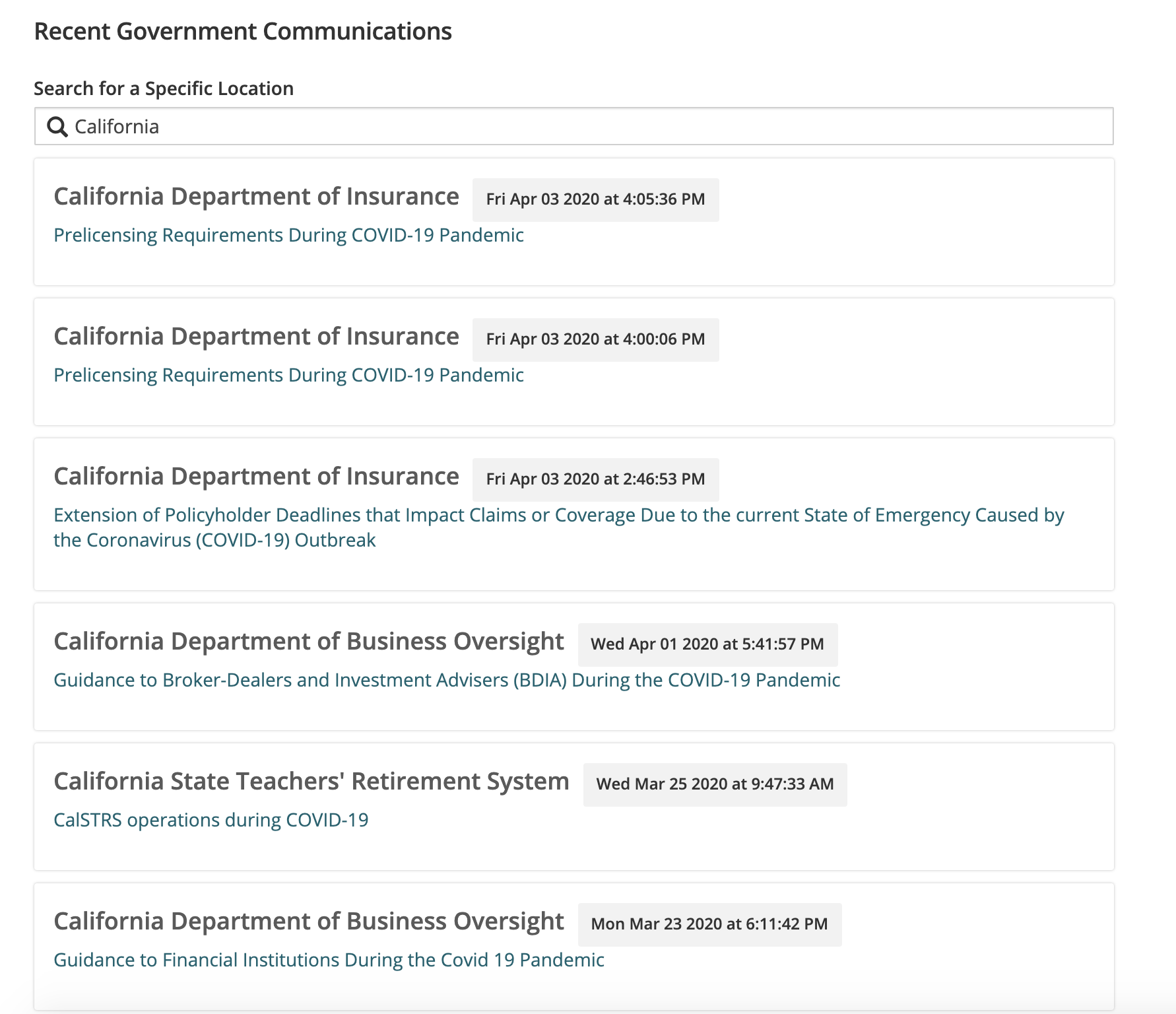This screenshot has width=1176, height=1014.
Task: Open the second Prelicensing Requirements During COVID-19 link
Action: point(288,374)
